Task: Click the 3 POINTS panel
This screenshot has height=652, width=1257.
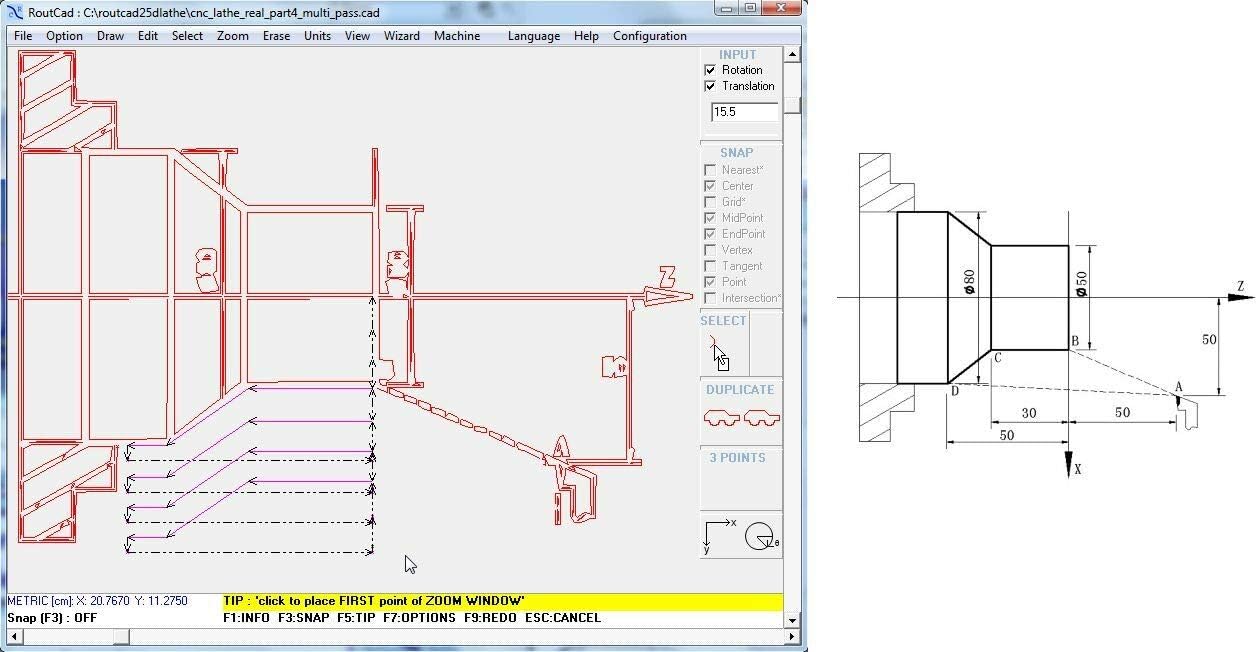Action: click(739, 478)
